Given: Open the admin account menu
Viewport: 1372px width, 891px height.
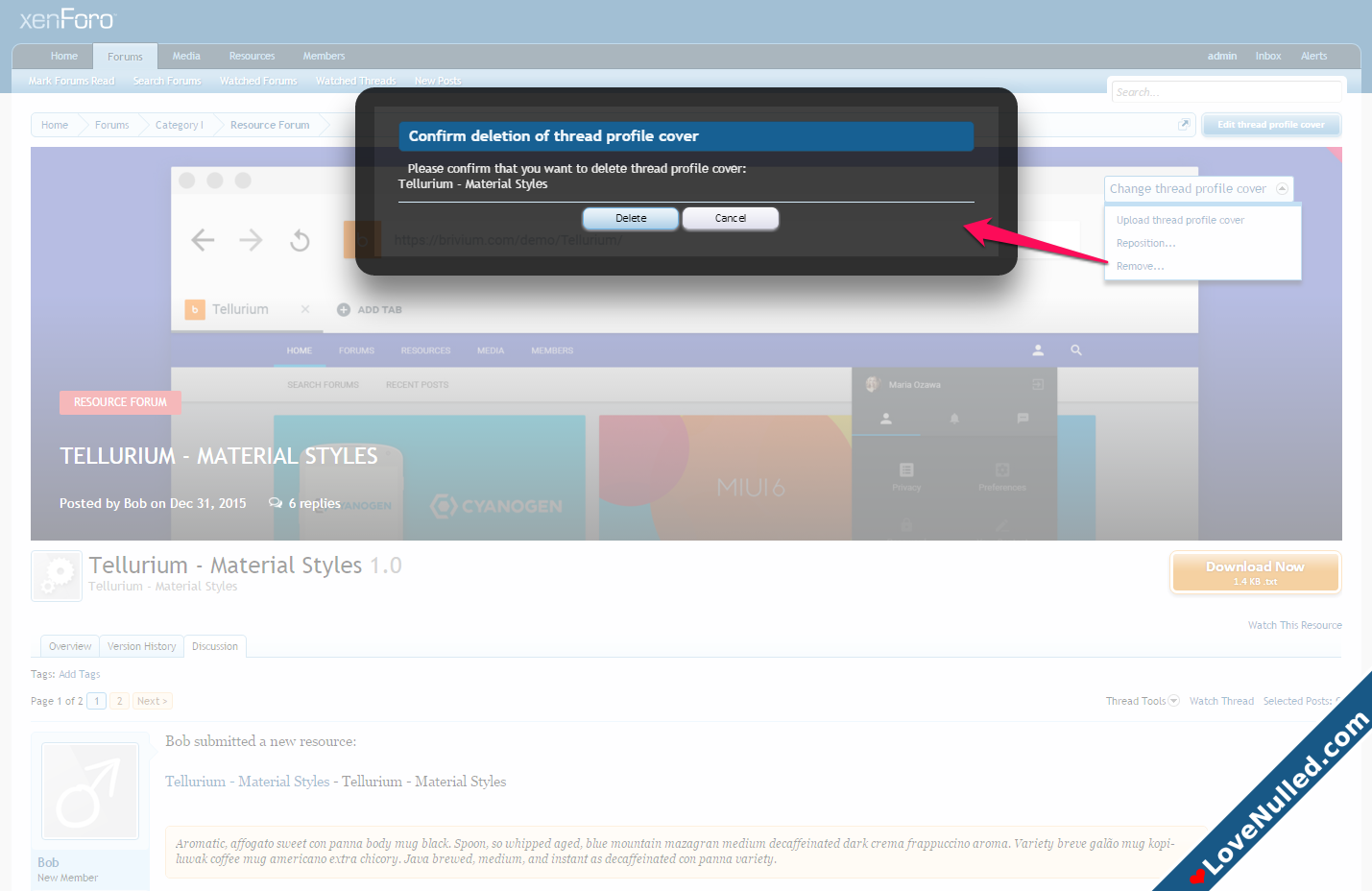Looking at the screenshot, I should [x=1222, y=57].
